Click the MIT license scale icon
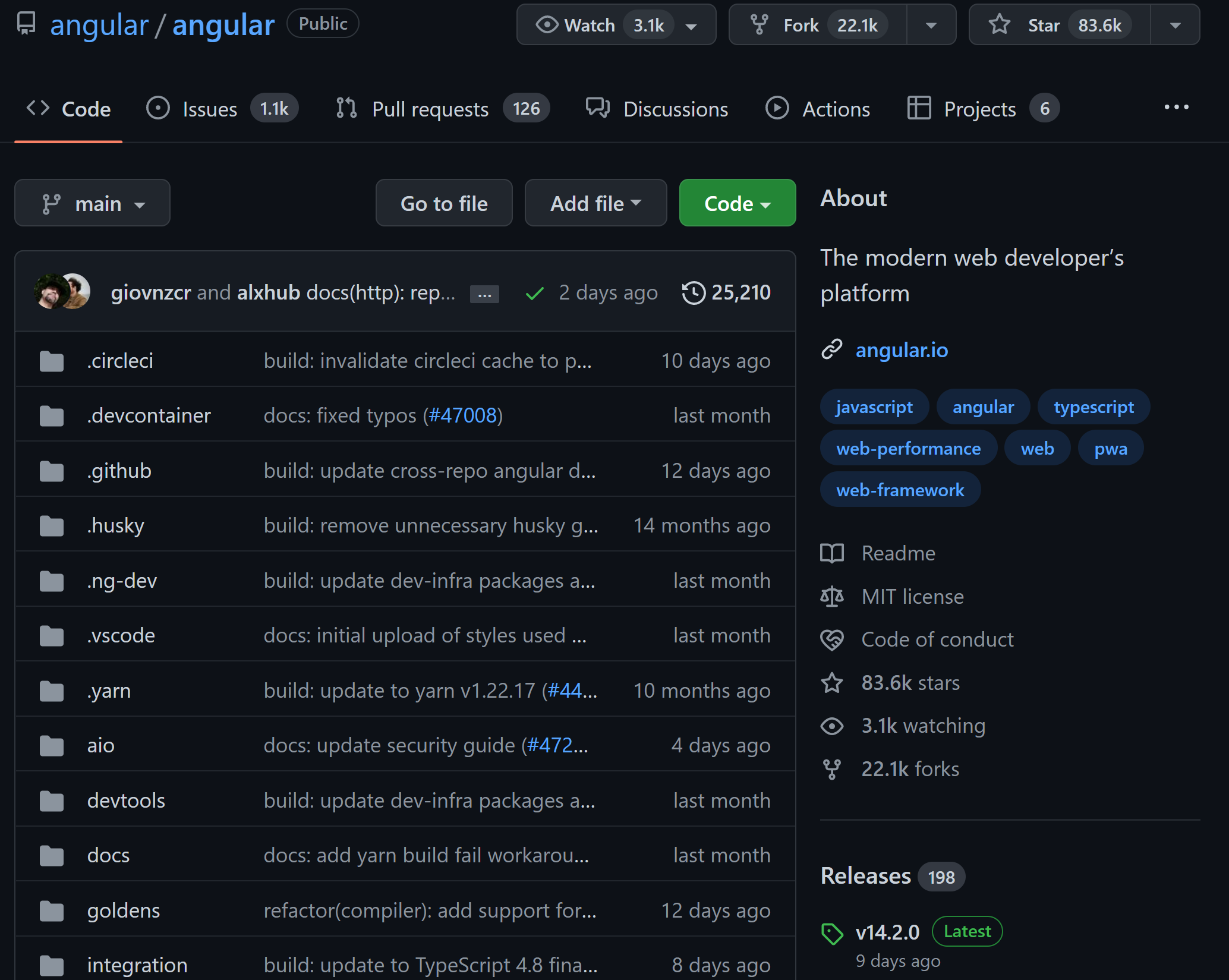The image size is (1229, 980). [x=832, y=596]
